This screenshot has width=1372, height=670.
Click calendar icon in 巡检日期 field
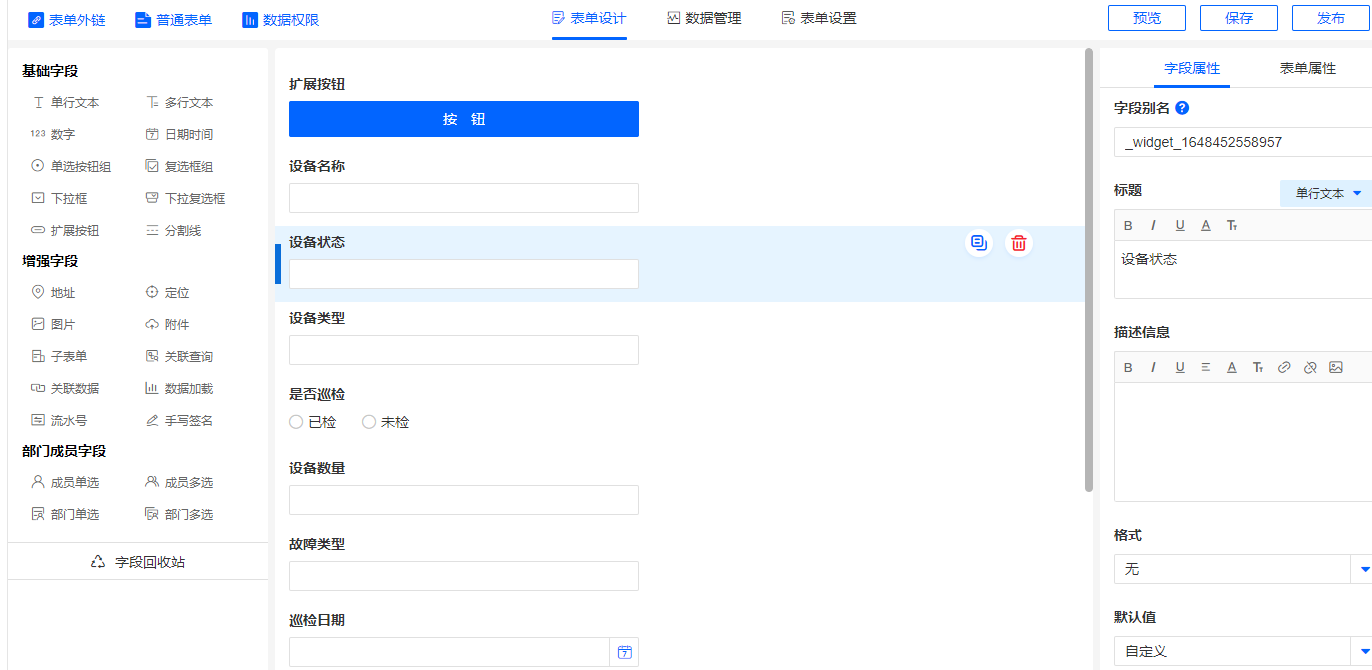tap(624, 652)
